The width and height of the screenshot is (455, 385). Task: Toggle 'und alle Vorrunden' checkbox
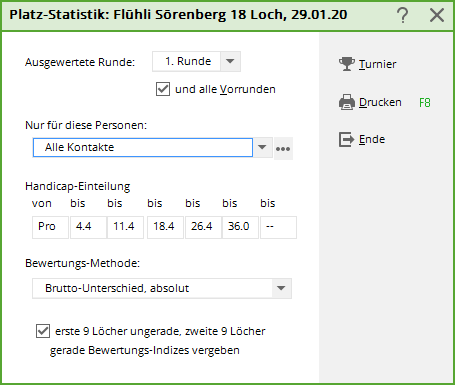click(x=163, y=89)
